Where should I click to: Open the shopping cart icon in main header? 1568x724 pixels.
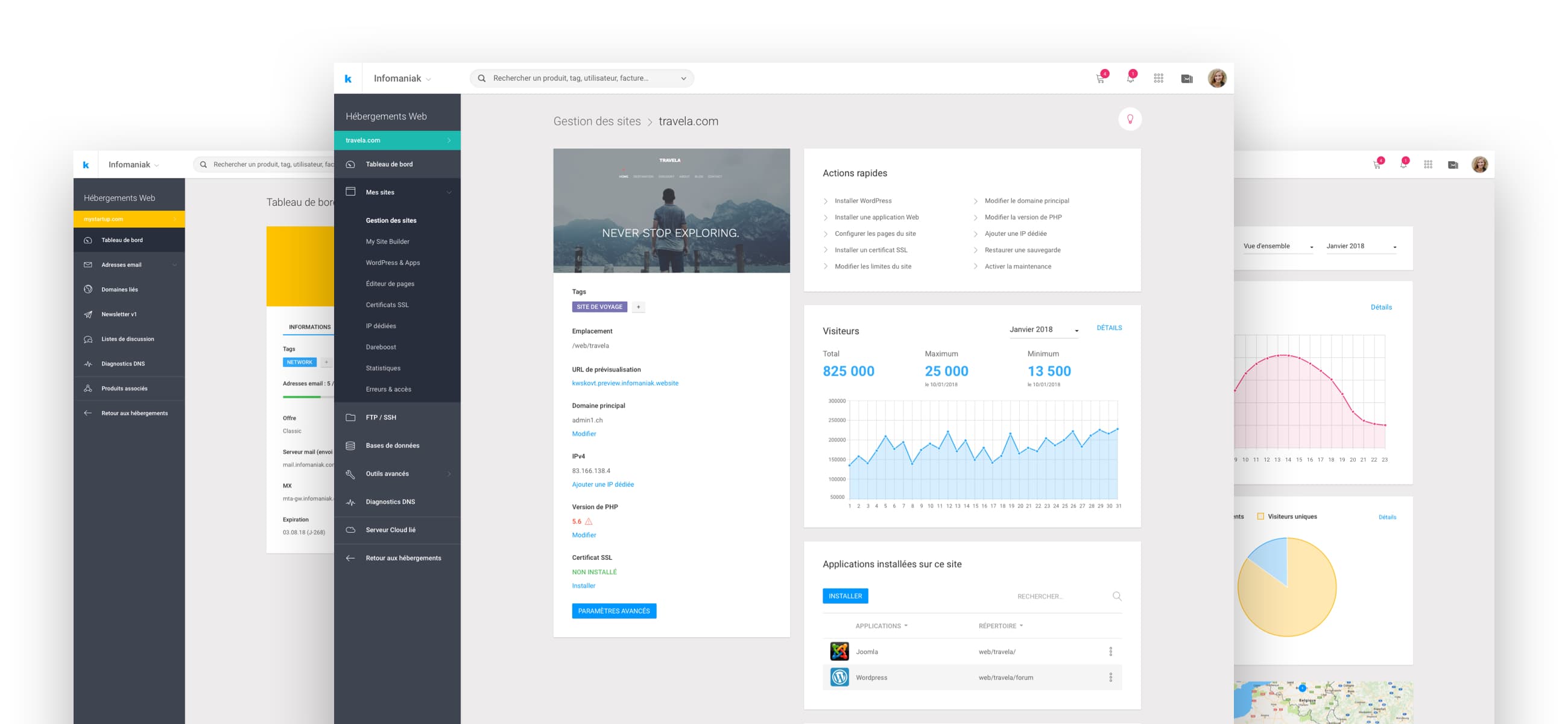coord(1101,78)
